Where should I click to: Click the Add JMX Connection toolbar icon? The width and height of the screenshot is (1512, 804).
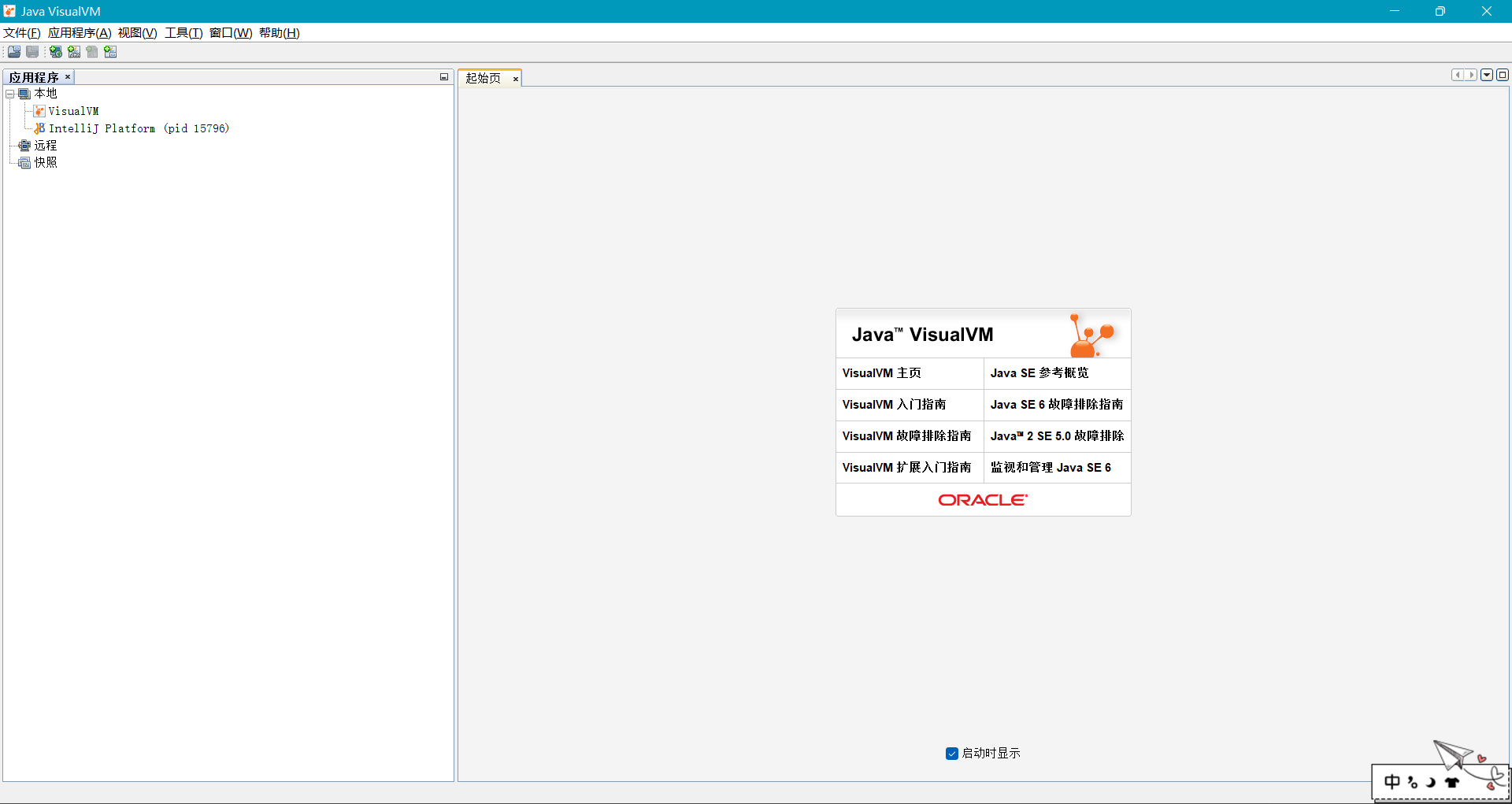click(74, 52)
